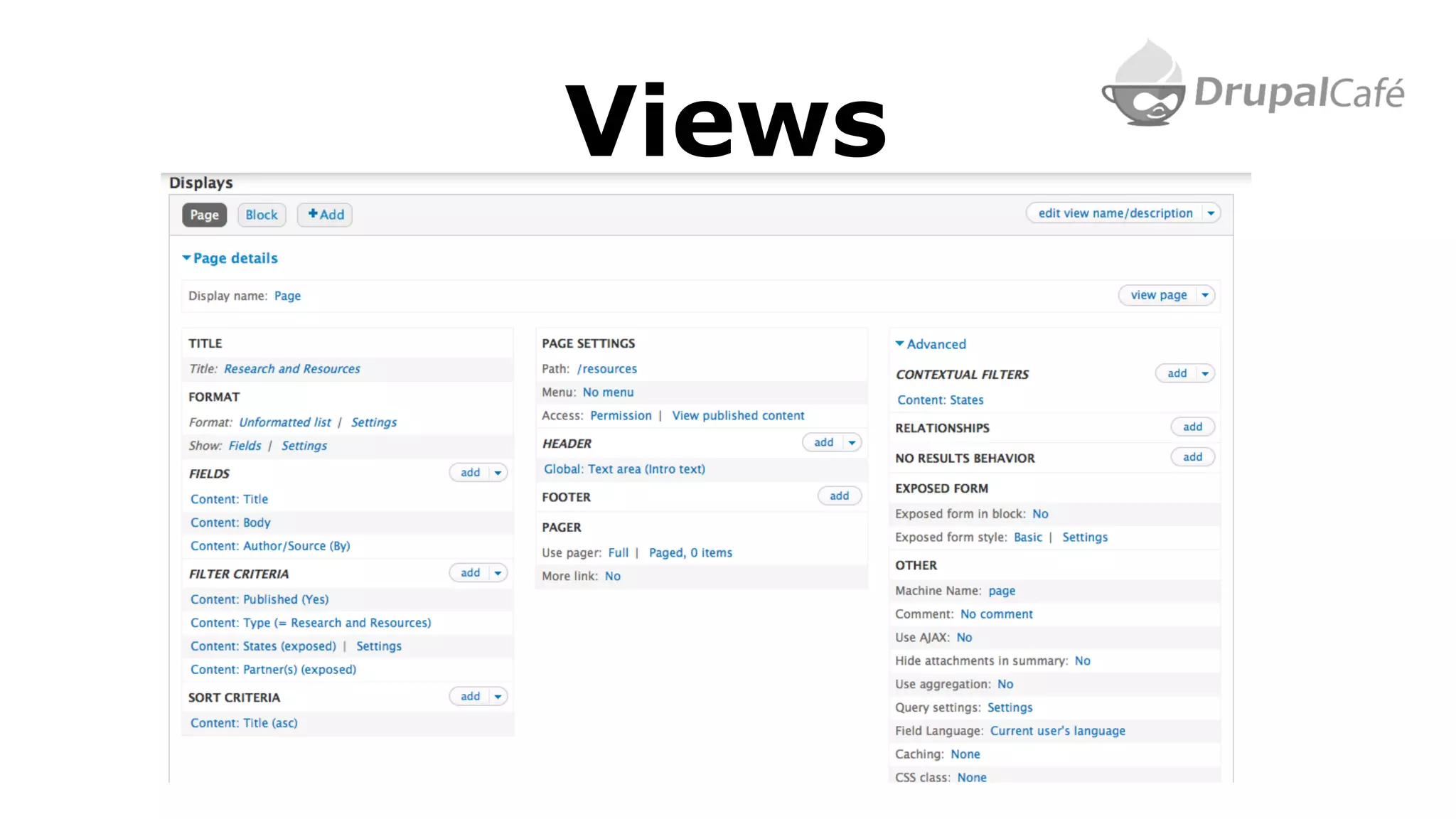This screenshot has width=1456, height=819.
Task: Open Header add dropdown arrow
Action: (x=852, y=442)
